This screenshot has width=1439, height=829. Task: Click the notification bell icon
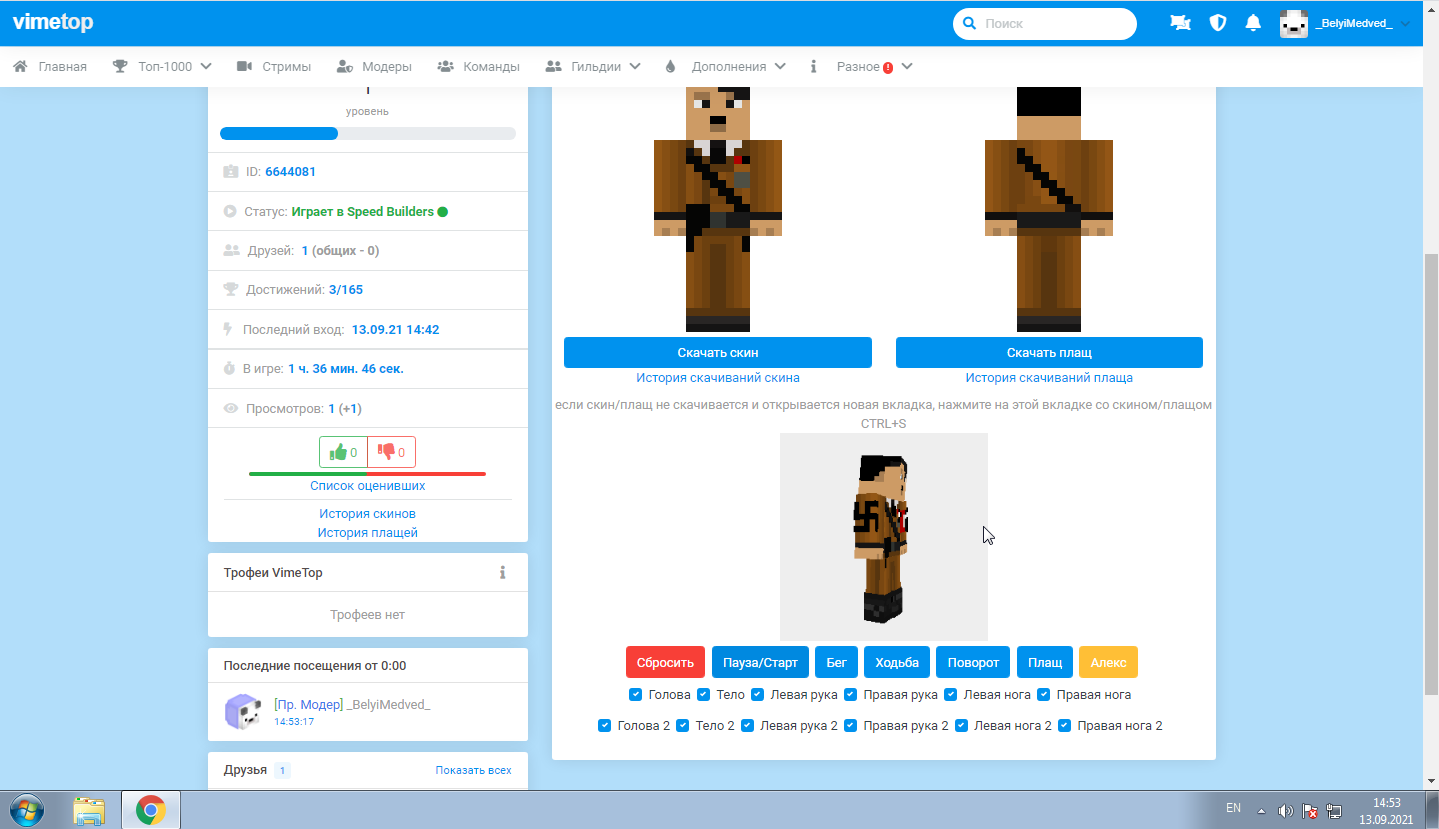(x=1253, y=23)
